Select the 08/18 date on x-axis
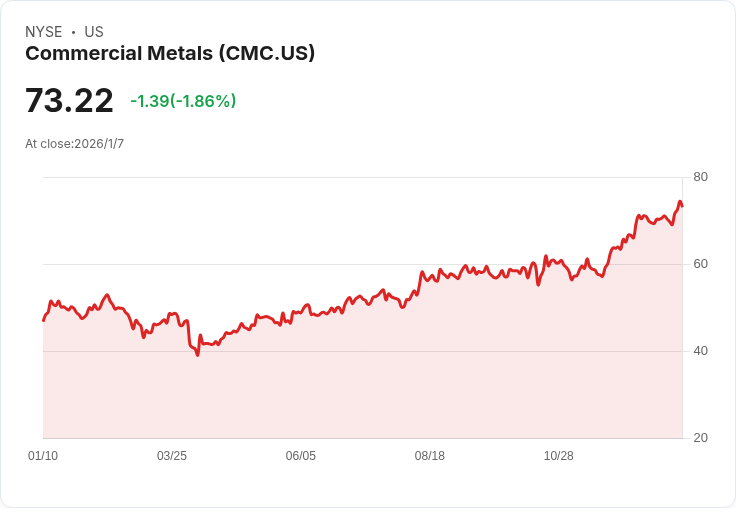736x508 pixels. (x=430, y=456)
